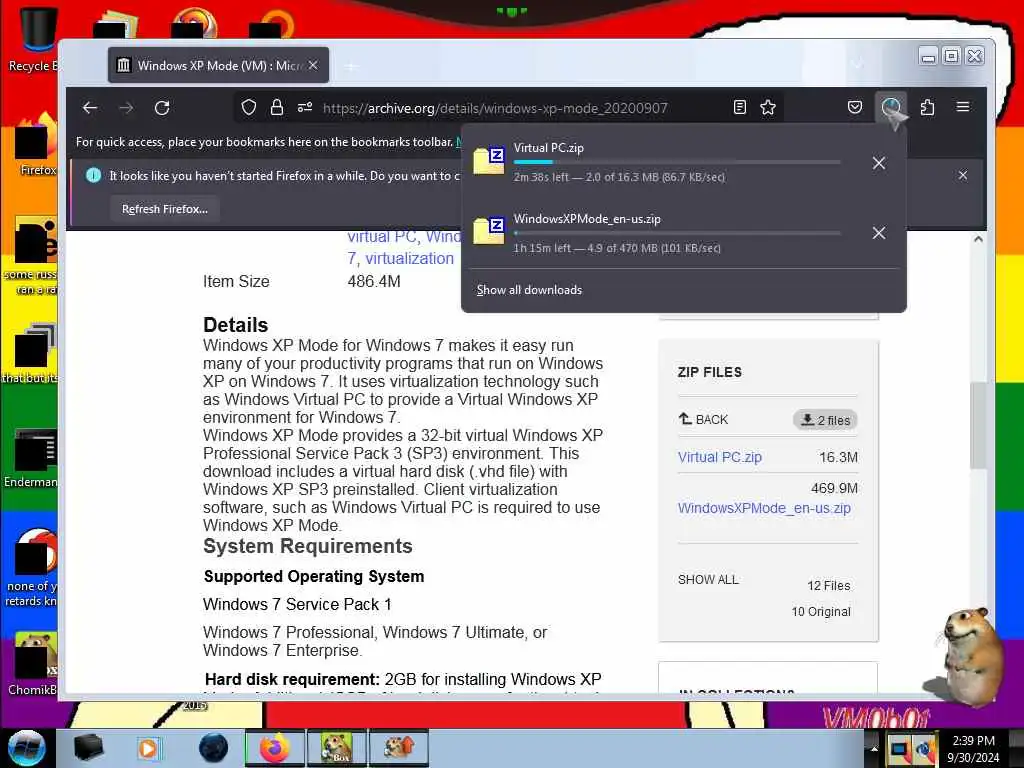Click the WindowsXPMode_en-us.zip file icon in downloads
Screen dimensions: 1024x768
[x=488, y=231]
